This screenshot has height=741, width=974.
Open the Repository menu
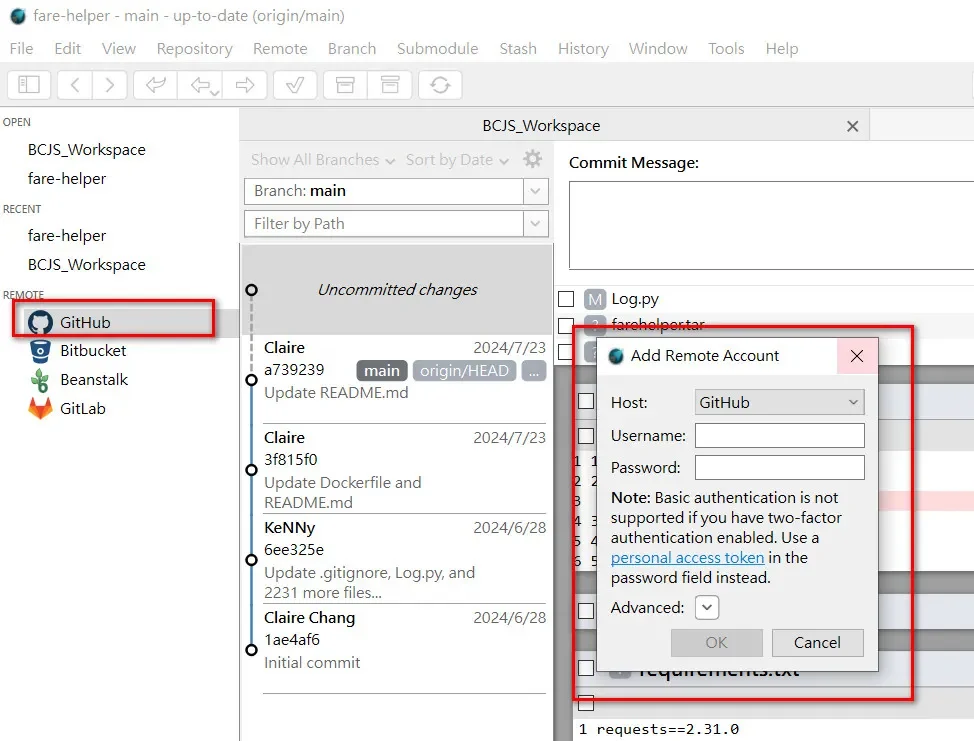(x=194, y=48)
